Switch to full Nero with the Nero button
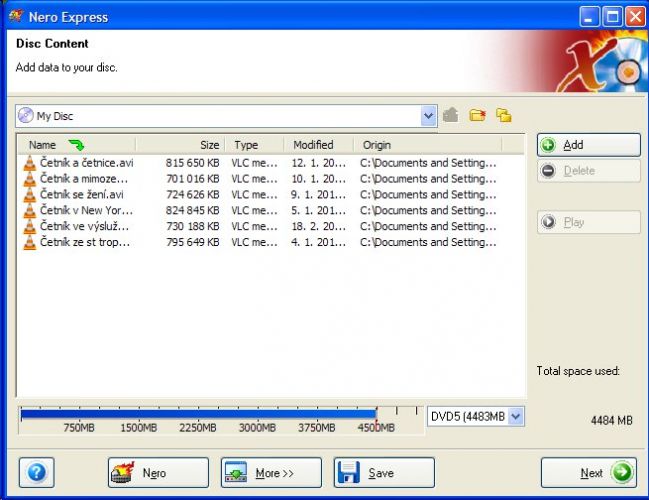This screenshot has height=500, width=649. point(159,472)
